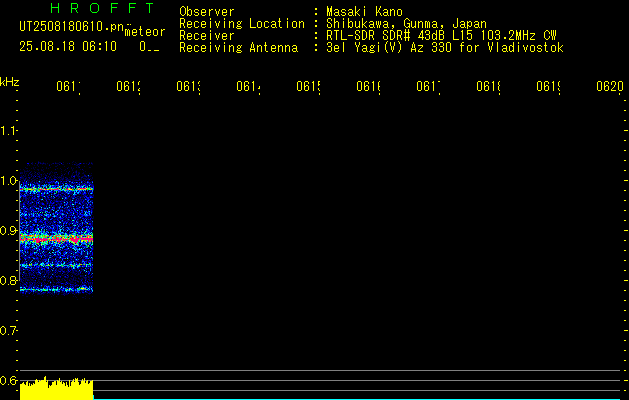Viewport: 629px width, 400px height.
Task: Click the 0615 time marker
Action: coord(308,86)
